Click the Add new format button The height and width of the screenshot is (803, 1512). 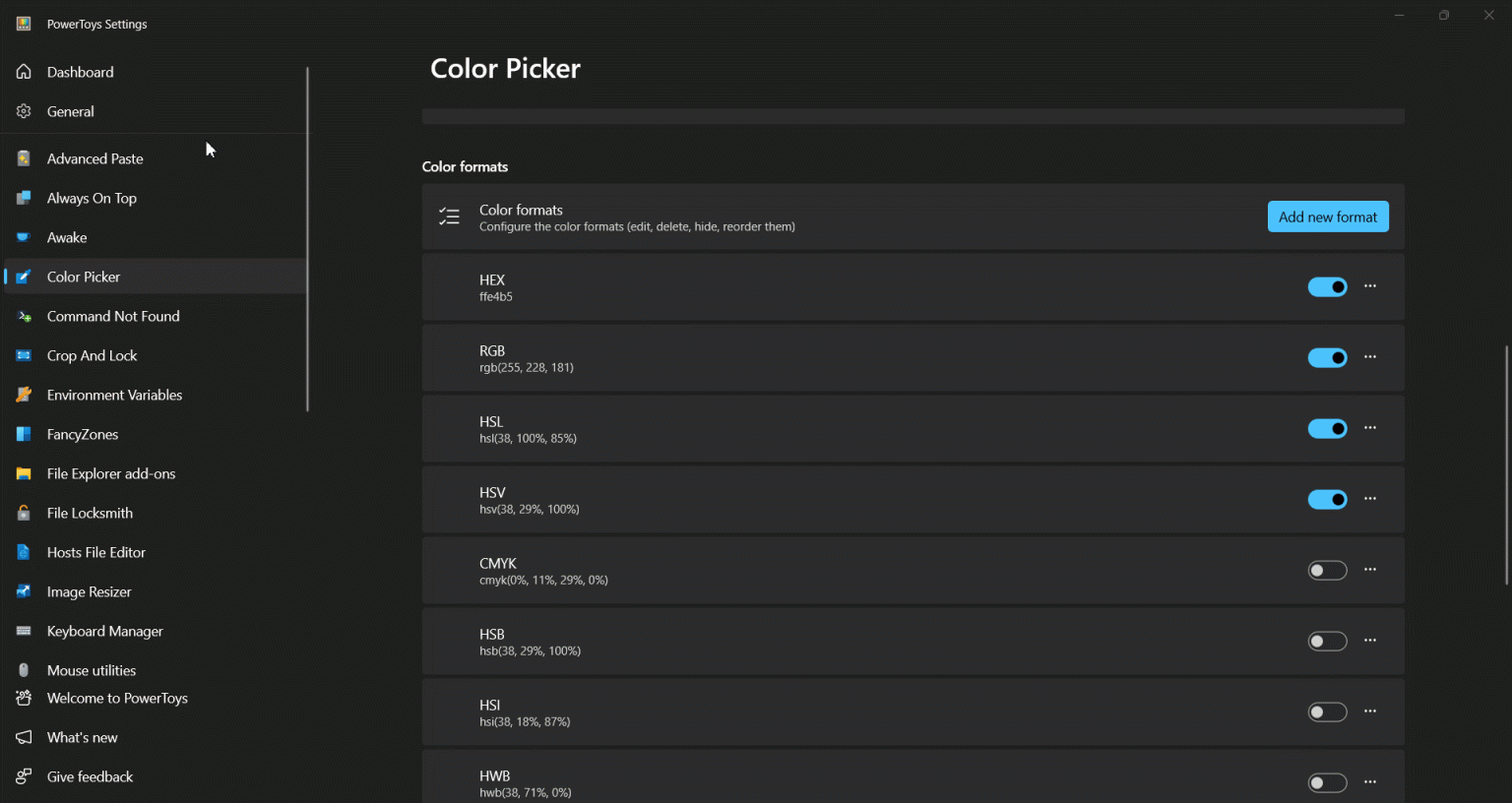[1328, 216]
